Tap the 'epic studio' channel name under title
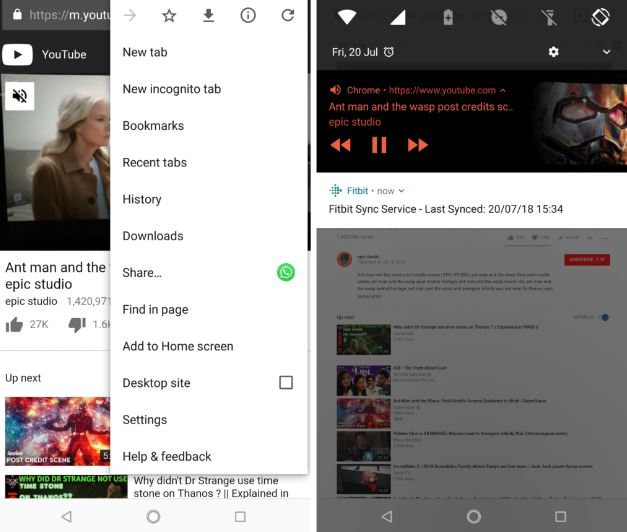Viewport: 627px width, 532px height. 31,301
